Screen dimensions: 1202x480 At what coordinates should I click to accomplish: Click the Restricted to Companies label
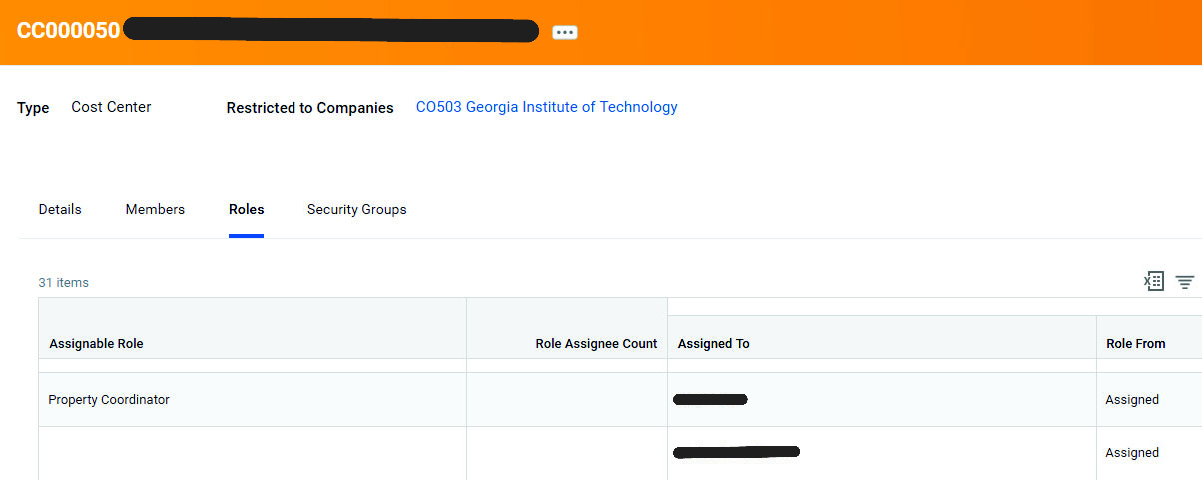310,108
